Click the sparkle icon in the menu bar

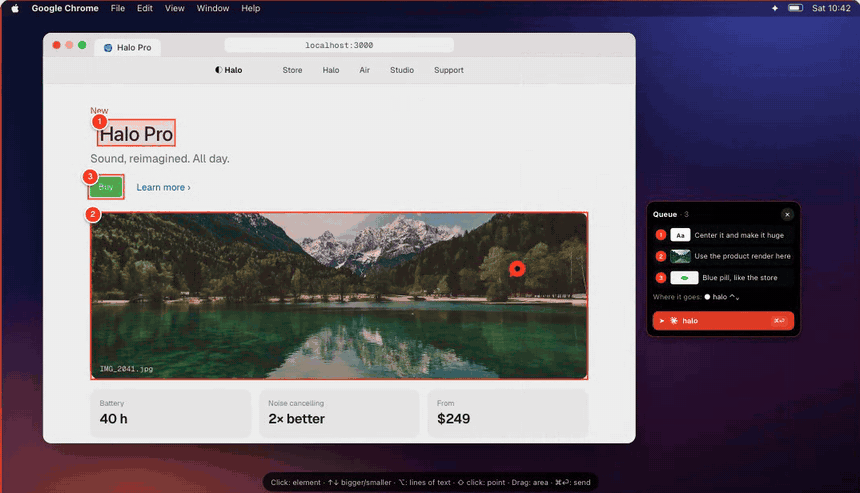(x=774, y=8)
